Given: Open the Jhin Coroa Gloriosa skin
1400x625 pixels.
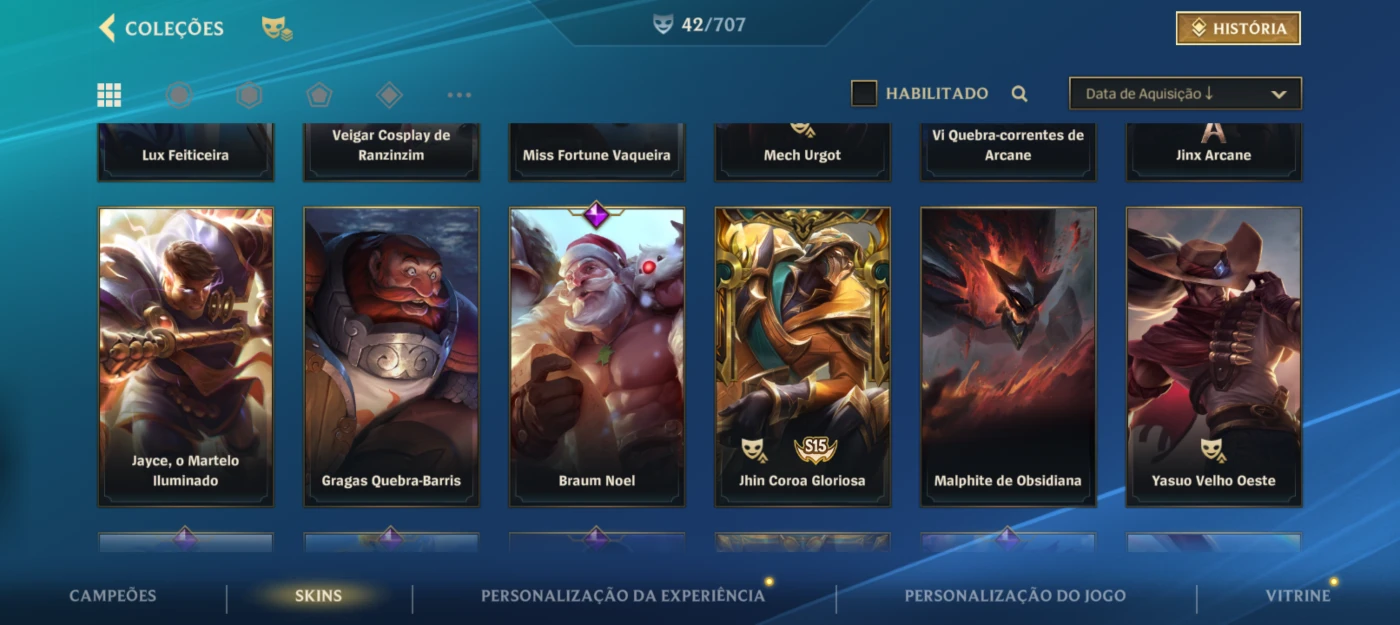Looking at the screenshot, I should click(803, 356).
